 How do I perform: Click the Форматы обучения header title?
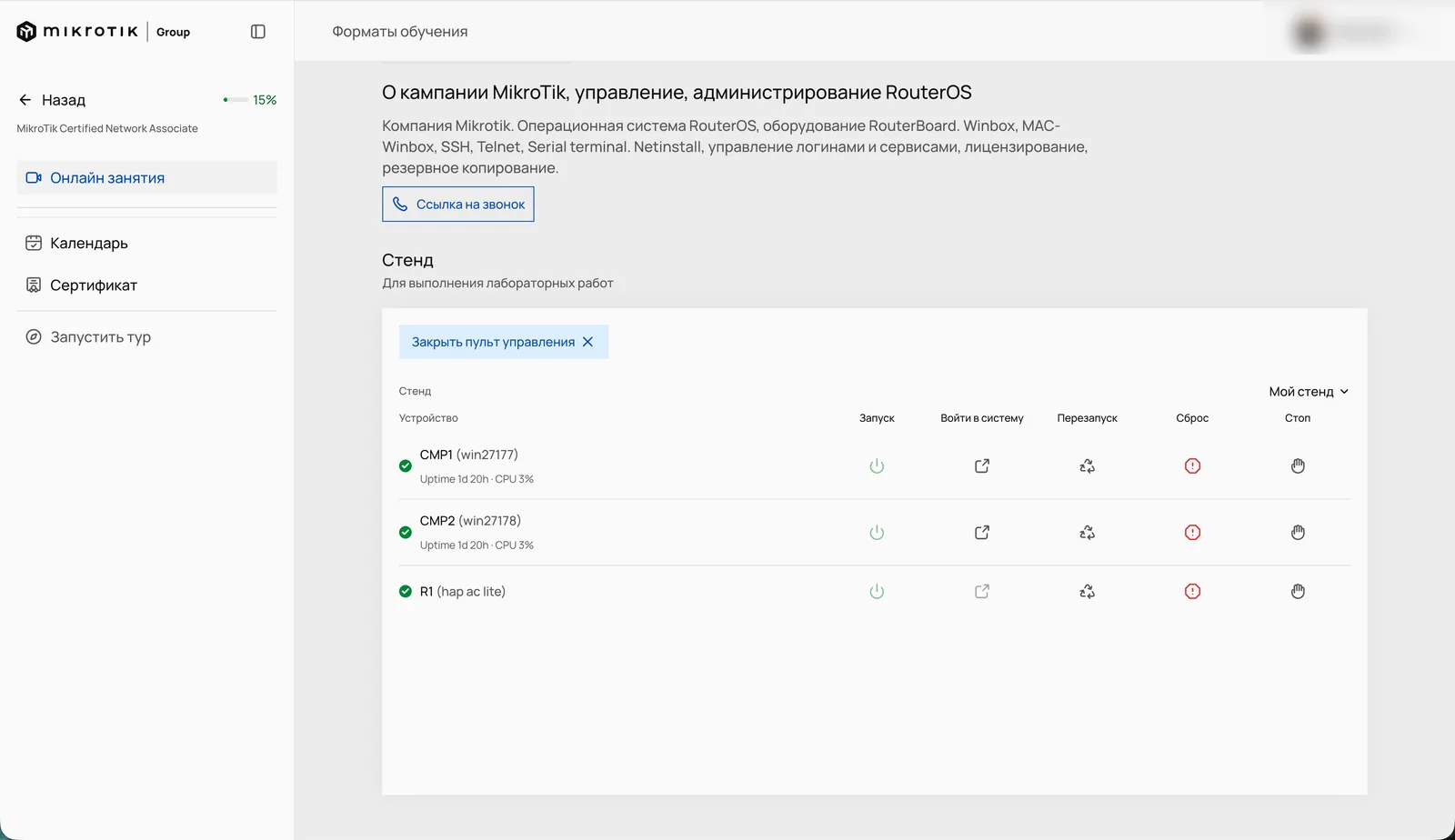400,32
